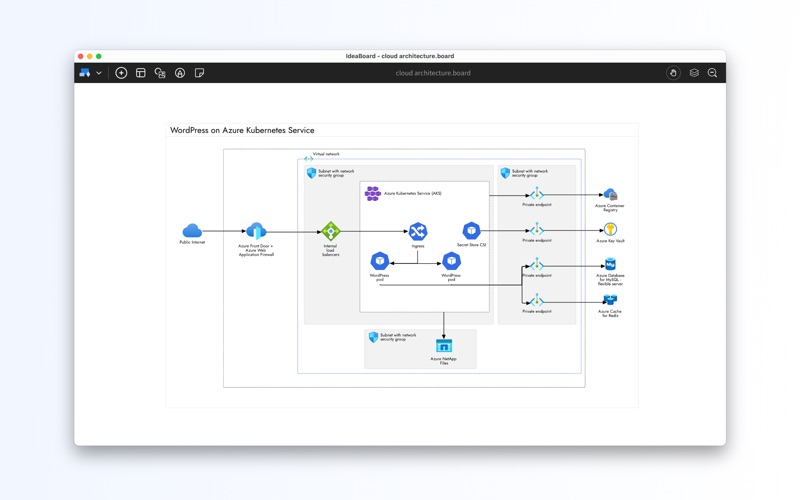The height and width of the screenshot is (500, 800).
Task: Click the Azure NetApp Files icon
Action: coord(444,346)
